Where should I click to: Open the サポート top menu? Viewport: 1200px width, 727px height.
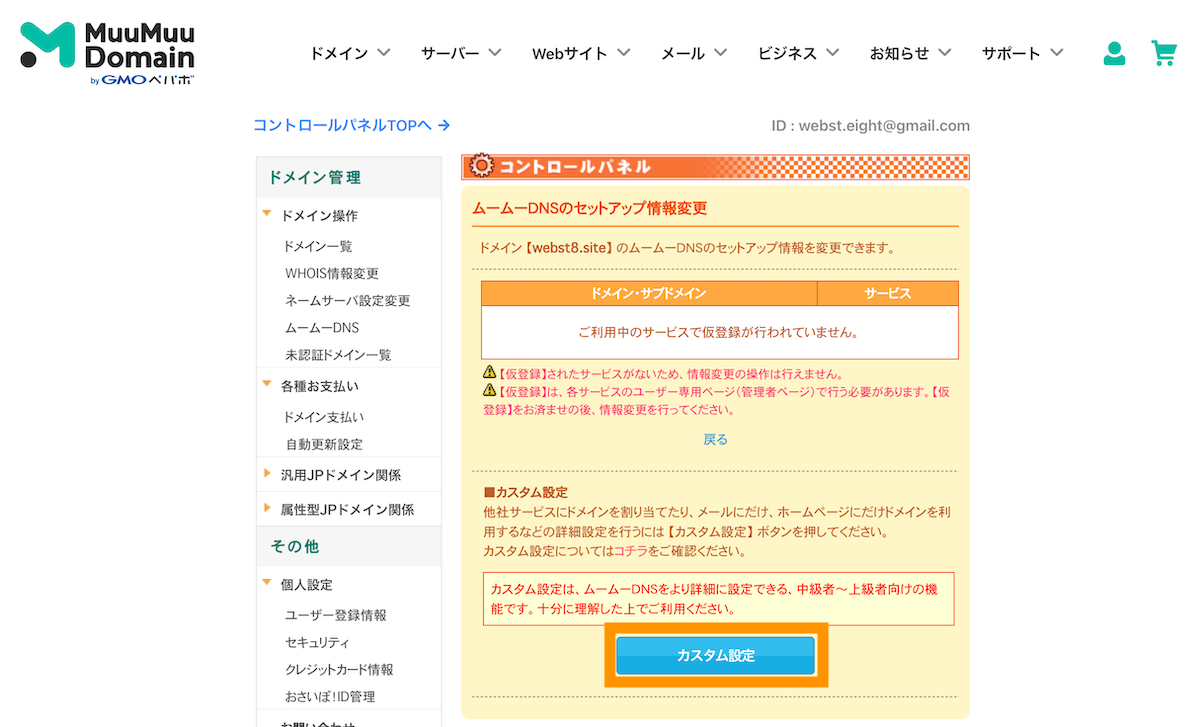click(x=1011, y=53)
